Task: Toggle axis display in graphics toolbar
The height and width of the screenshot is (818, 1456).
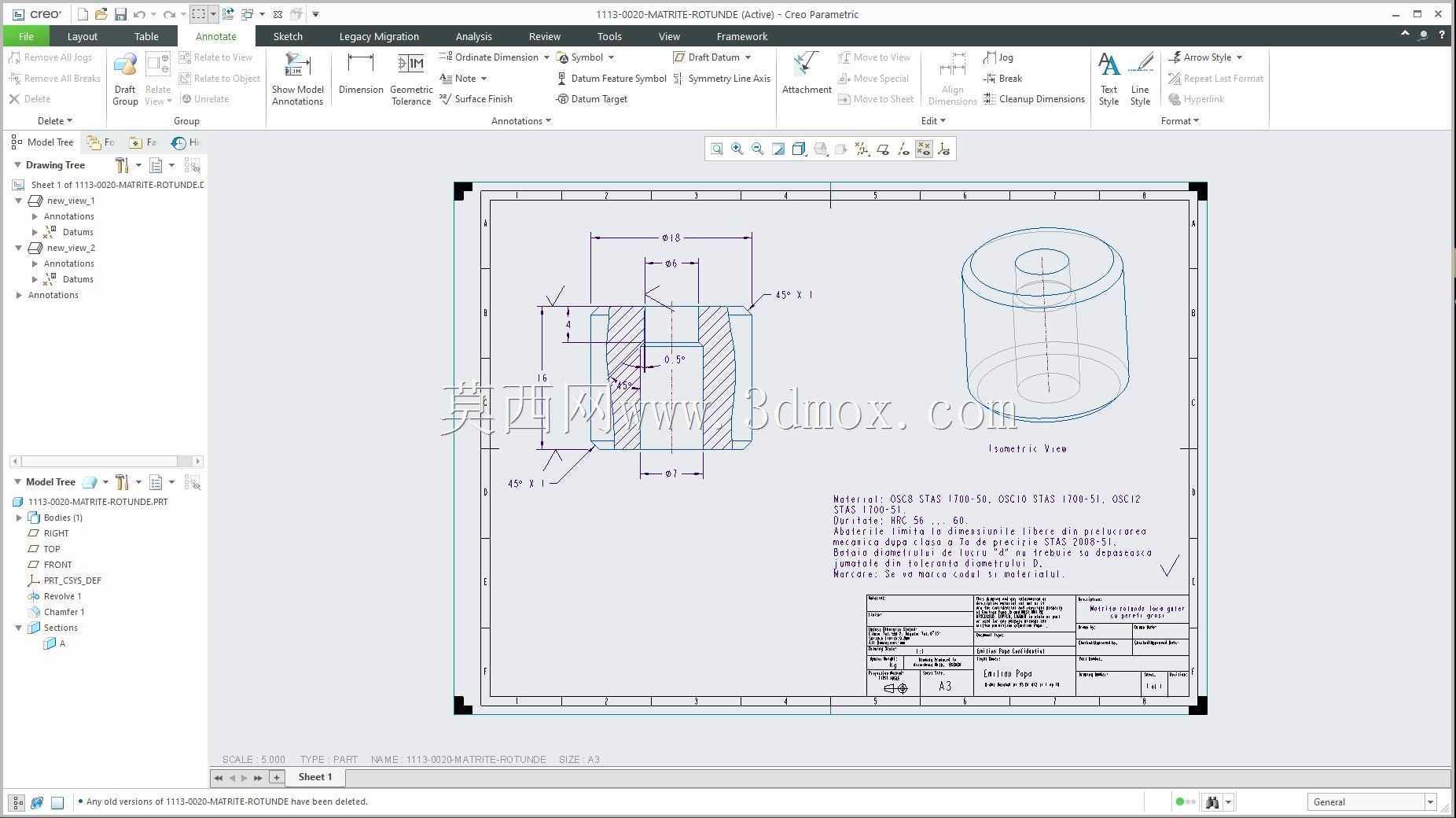Action: [903, 149]
